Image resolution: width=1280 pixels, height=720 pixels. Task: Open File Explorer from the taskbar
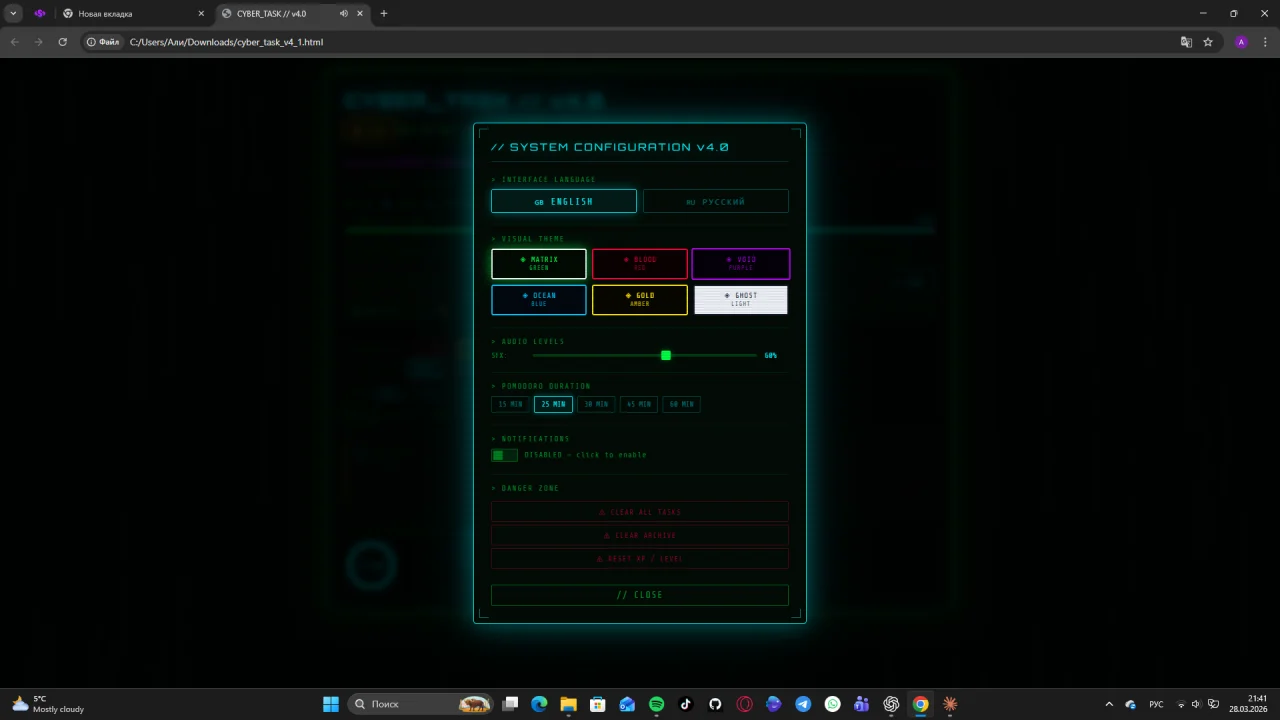click(x=568, y=704)
